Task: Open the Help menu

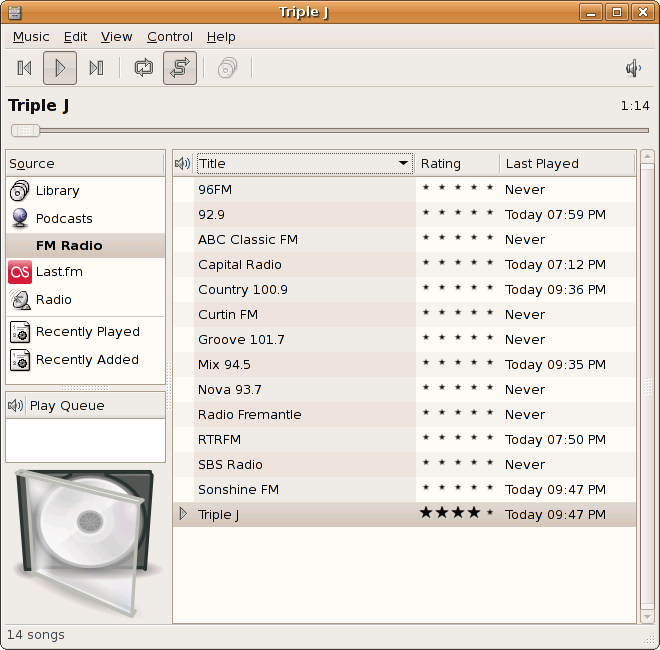Action: coord(221,37)
